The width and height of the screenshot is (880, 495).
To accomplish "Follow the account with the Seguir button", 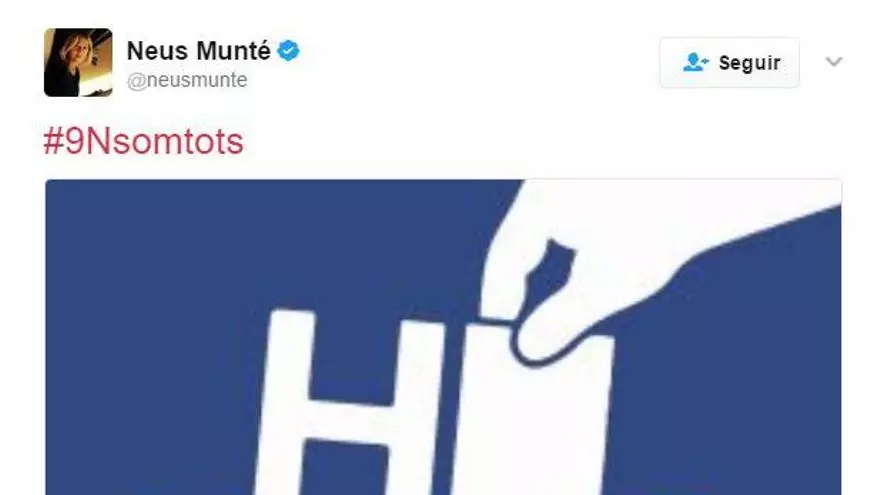I will coord(730,62).
